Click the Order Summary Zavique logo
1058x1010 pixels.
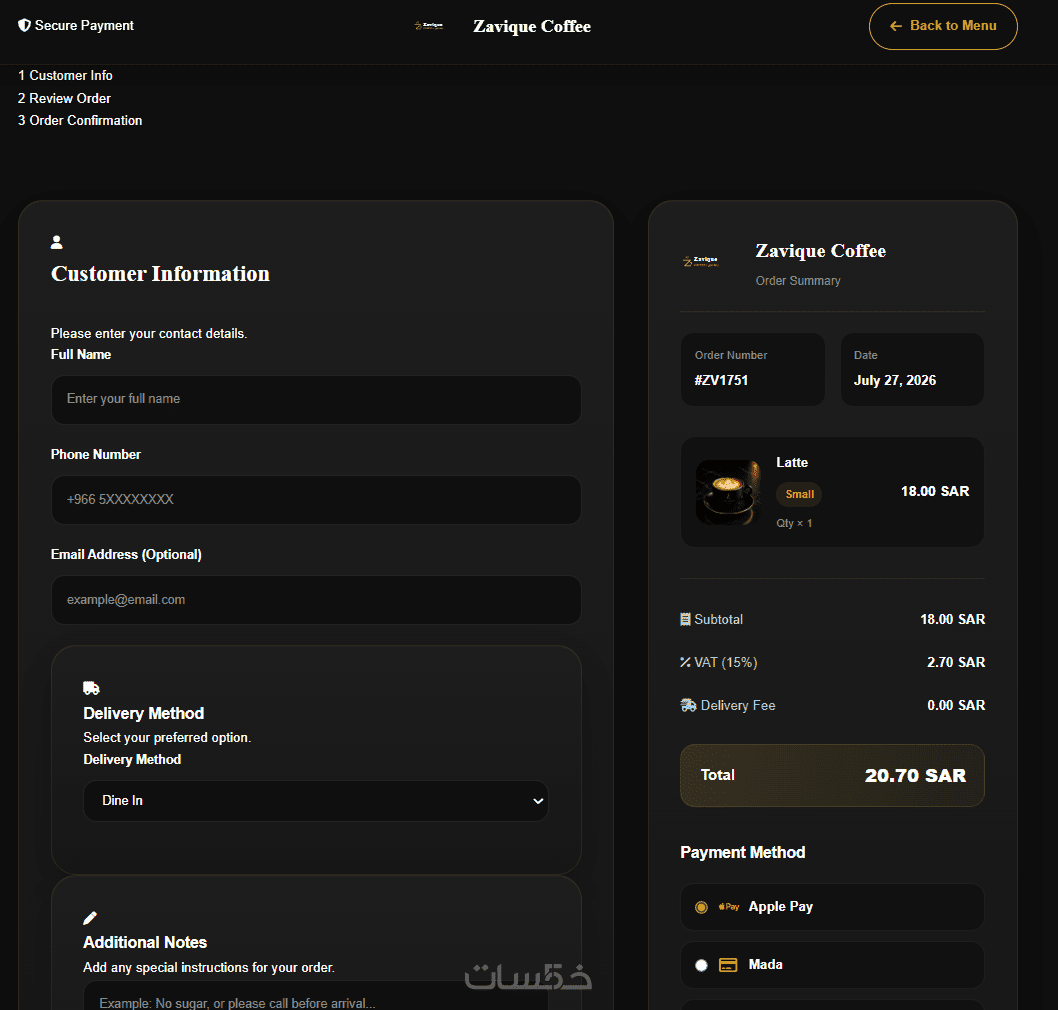pyautogui.click(x=701, y=261)
